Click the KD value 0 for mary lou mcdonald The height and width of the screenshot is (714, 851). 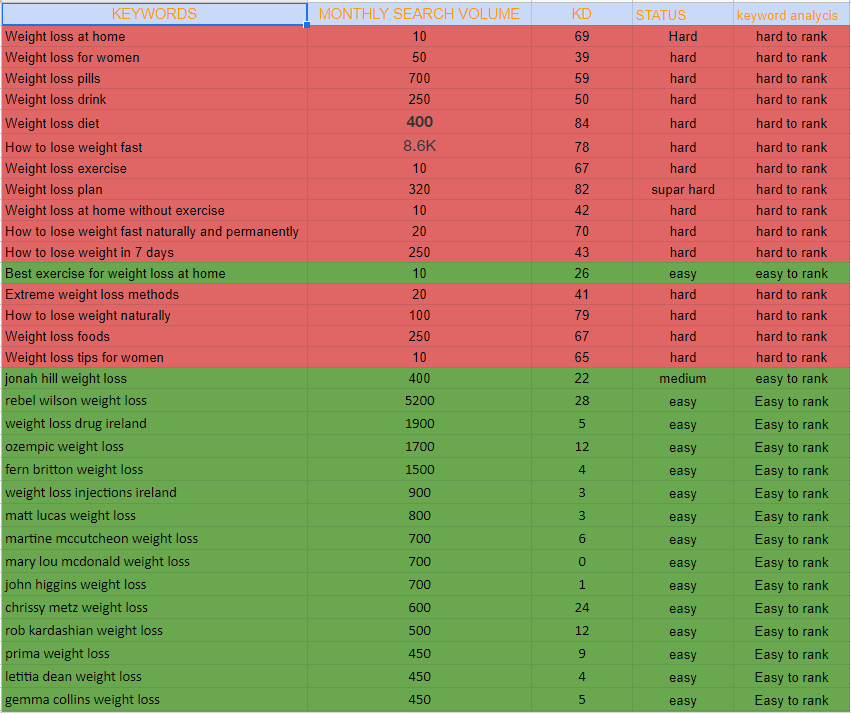(x=581, y=562)
